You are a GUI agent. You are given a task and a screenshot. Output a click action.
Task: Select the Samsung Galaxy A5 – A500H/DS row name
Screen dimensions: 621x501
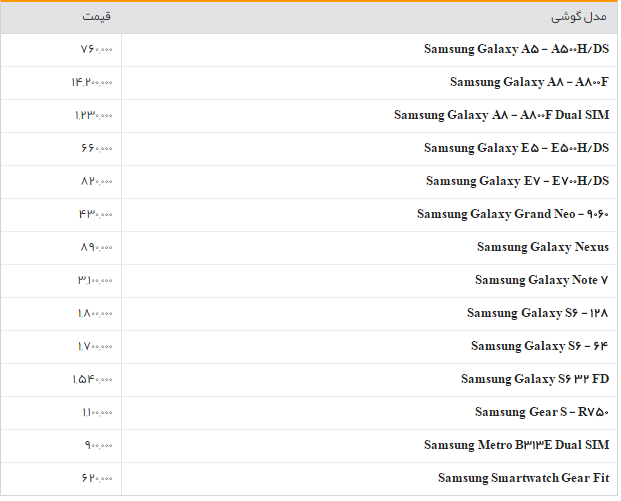pyautogui.click(x=516, y=50)
